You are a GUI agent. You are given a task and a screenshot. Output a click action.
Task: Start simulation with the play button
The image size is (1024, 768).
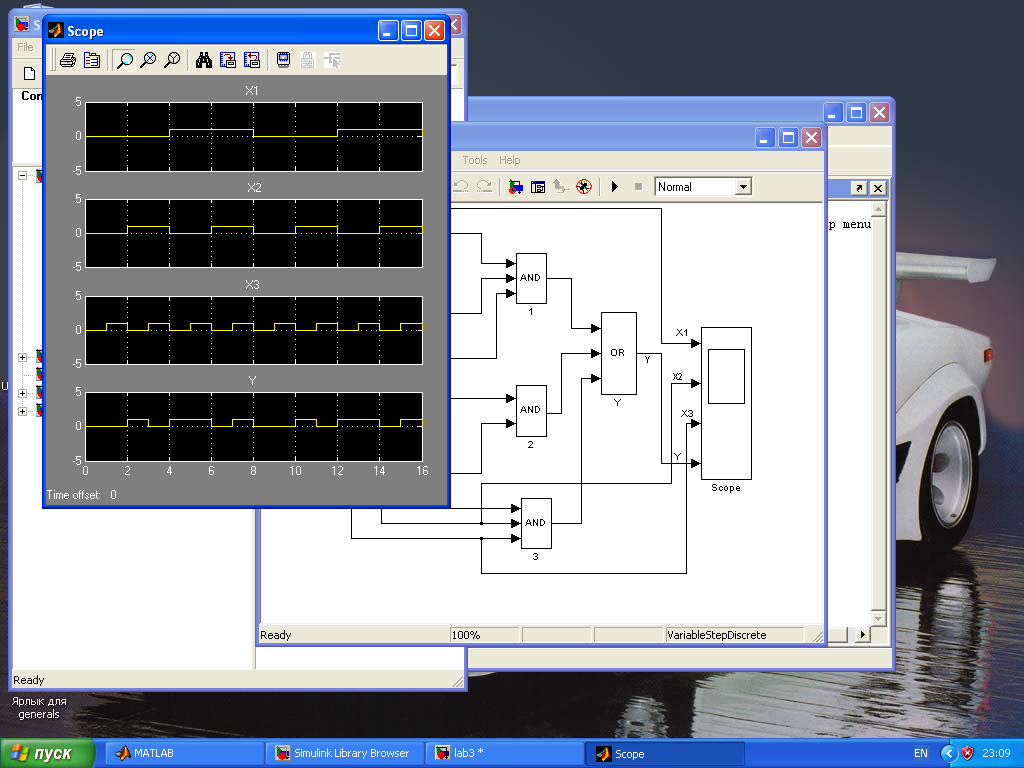tap(615, 187)
